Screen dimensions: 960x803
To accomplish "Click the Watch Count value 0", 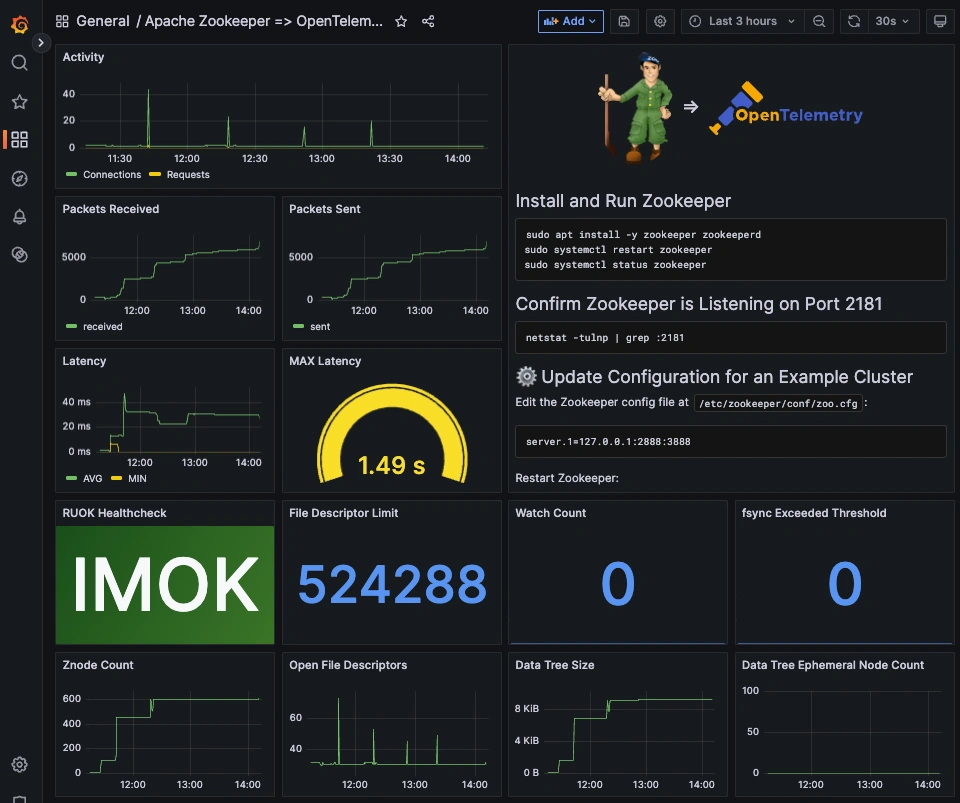I will tap(618, 584).
